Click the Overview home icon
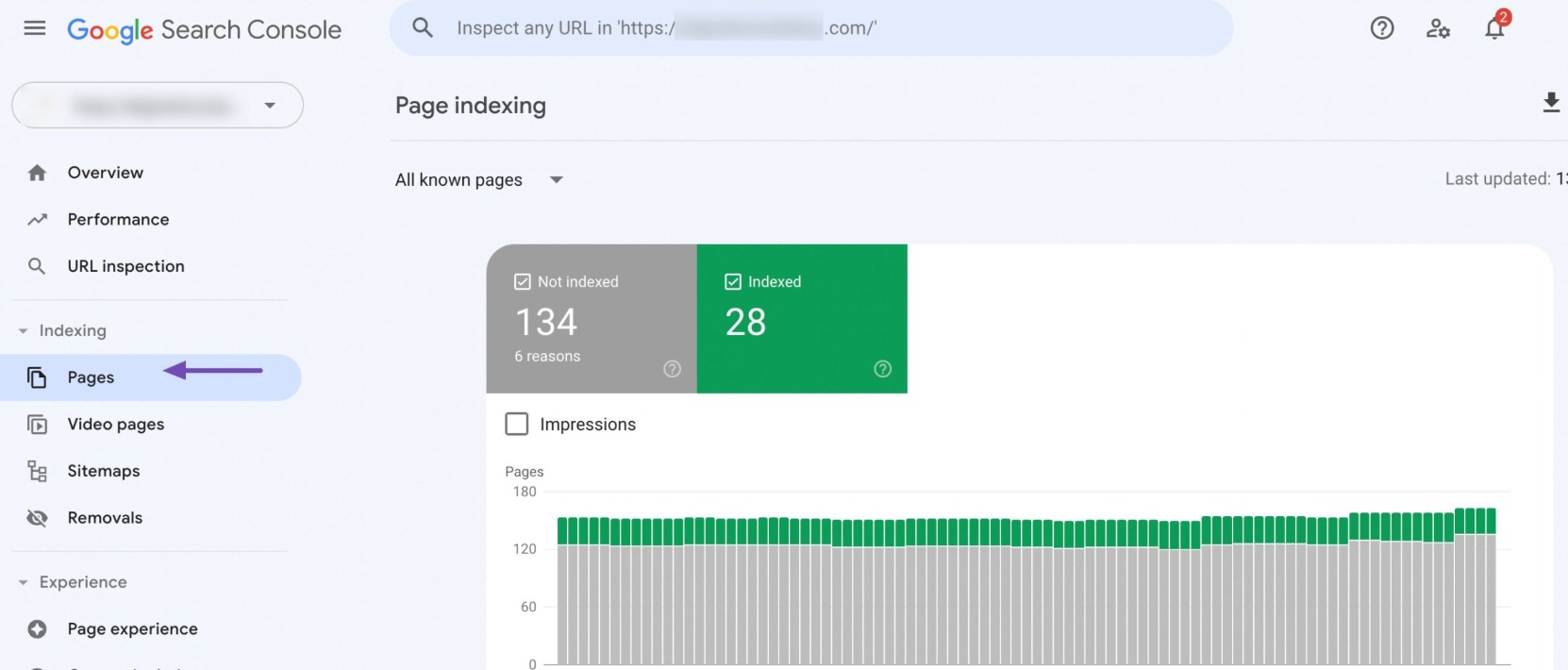This screenshot has width=1568, height=670. coord(37,173)
